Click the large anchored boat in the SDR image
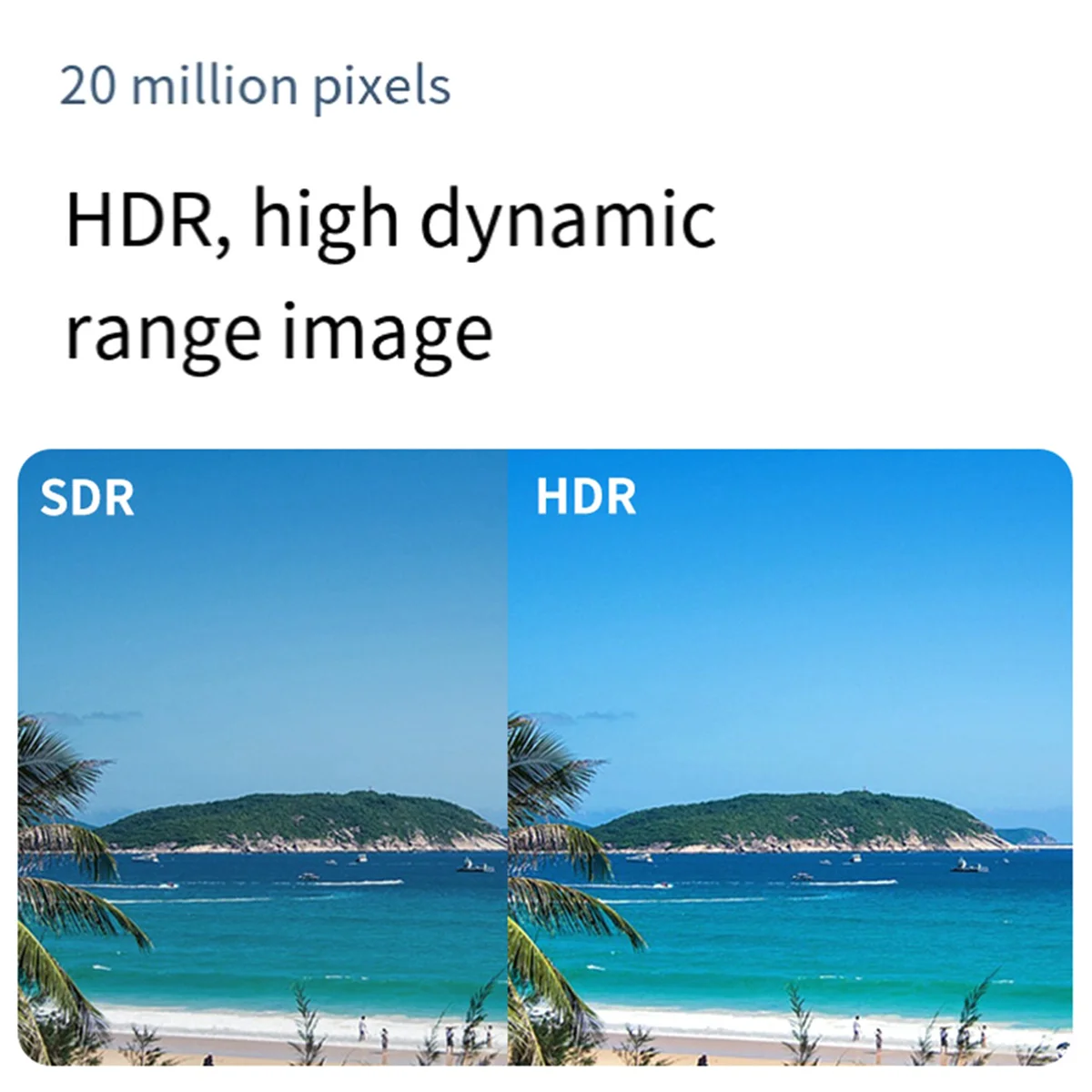1092x1092 pixels. (474, 864)
